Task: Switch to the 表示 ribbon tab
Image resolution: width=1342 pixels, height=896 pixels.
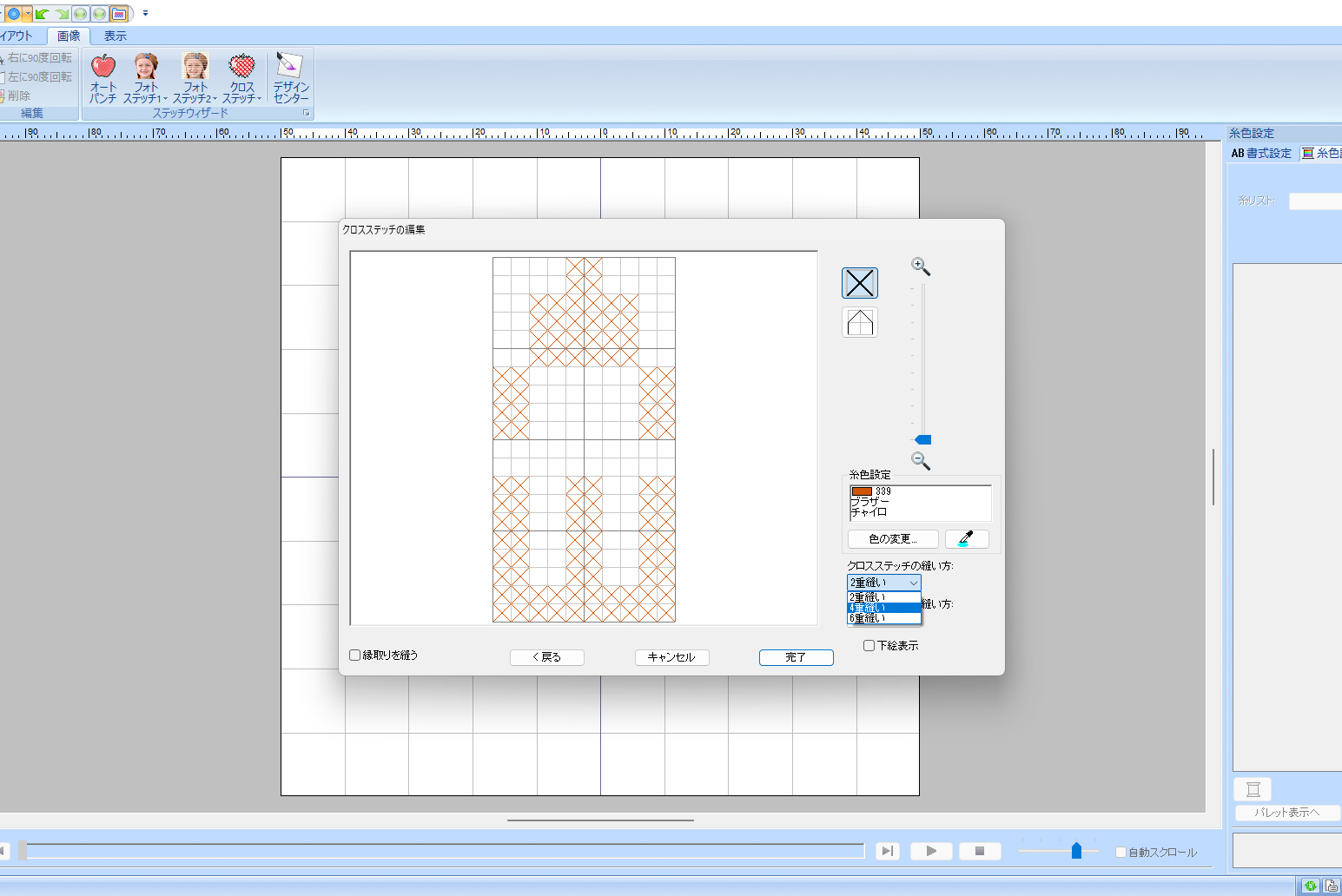Action: [x=115, y=36]
